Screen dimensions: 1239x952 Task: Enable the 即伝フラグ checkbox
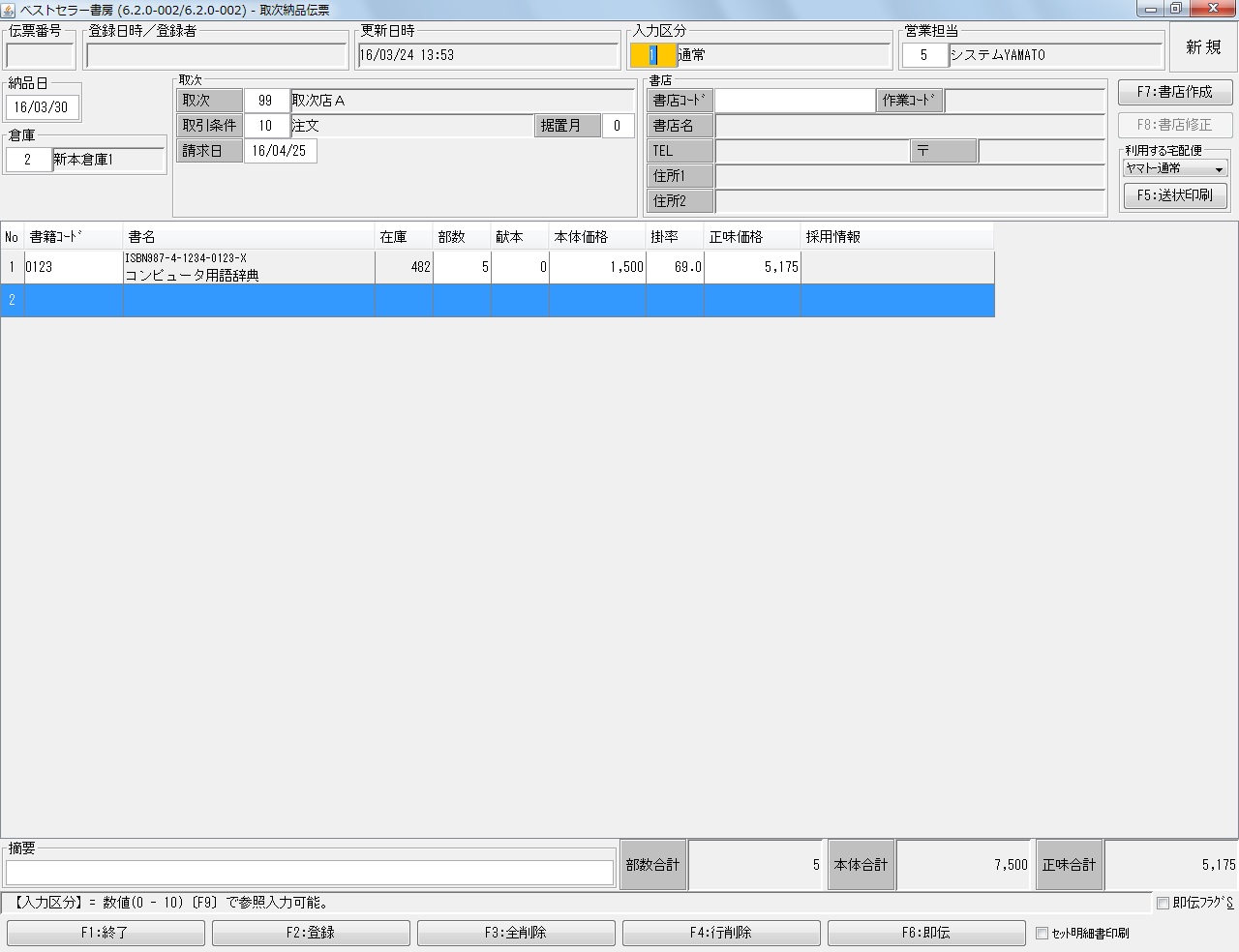point(1163,904)
